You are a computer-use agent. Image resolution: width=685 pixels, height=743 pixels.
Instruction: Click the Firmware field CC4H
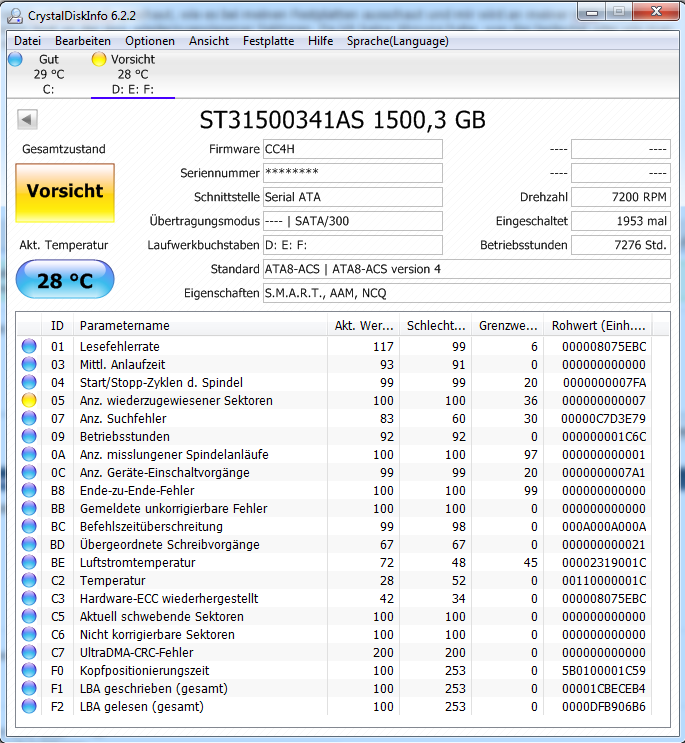point(353,149)
